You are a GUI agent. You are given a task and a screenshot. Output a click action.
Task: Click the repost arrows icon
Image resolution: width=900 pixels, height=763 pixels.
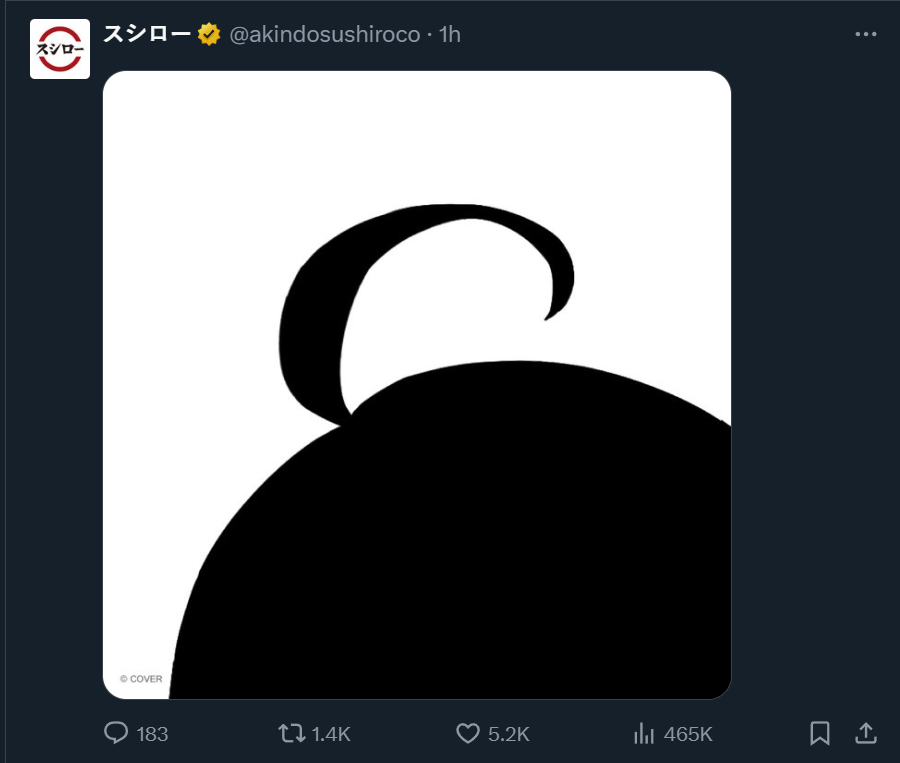[x=292, y=733]
